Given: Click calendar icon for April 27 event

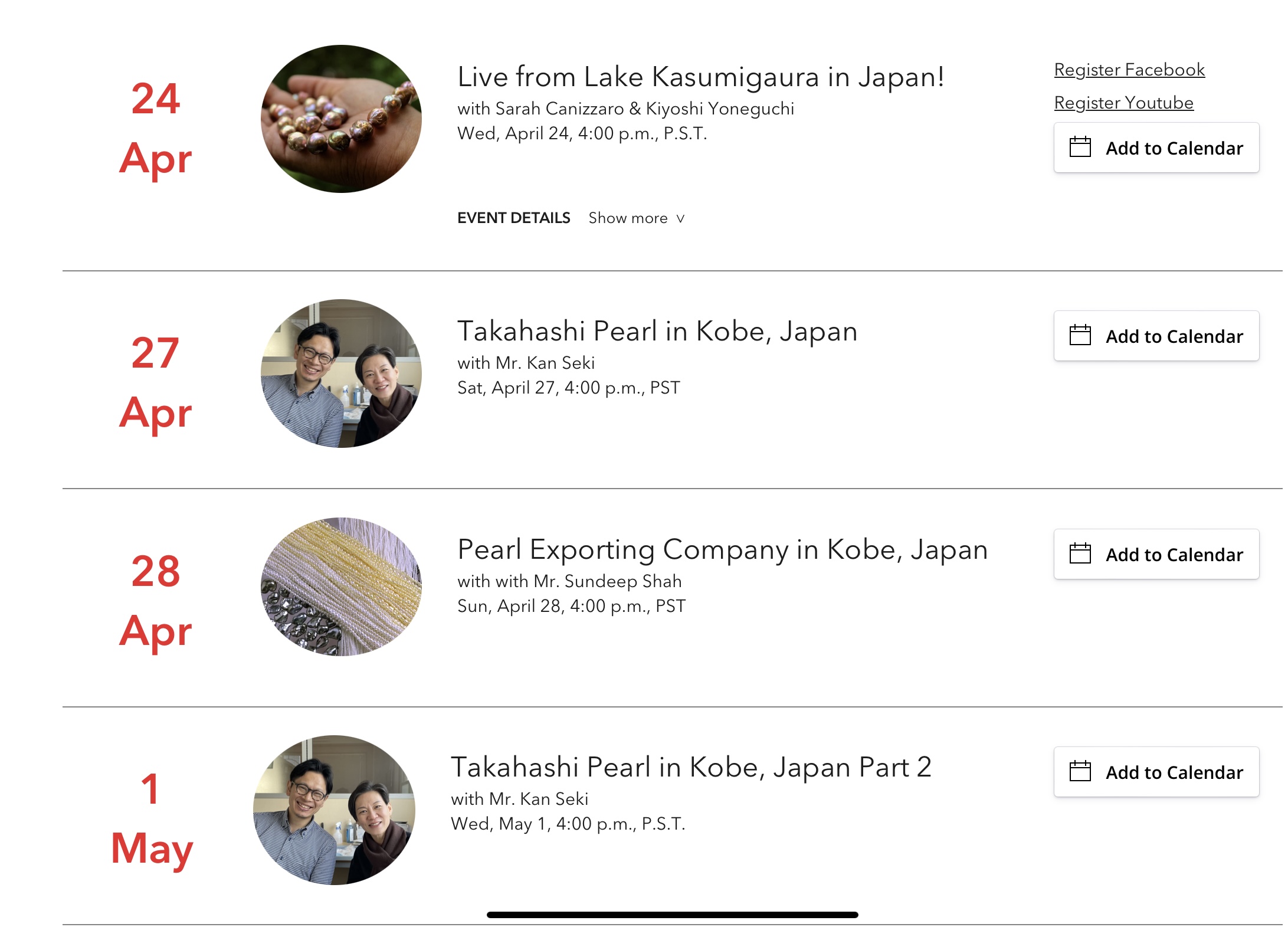Looking at the screenshot, I should coord(1080,335).
